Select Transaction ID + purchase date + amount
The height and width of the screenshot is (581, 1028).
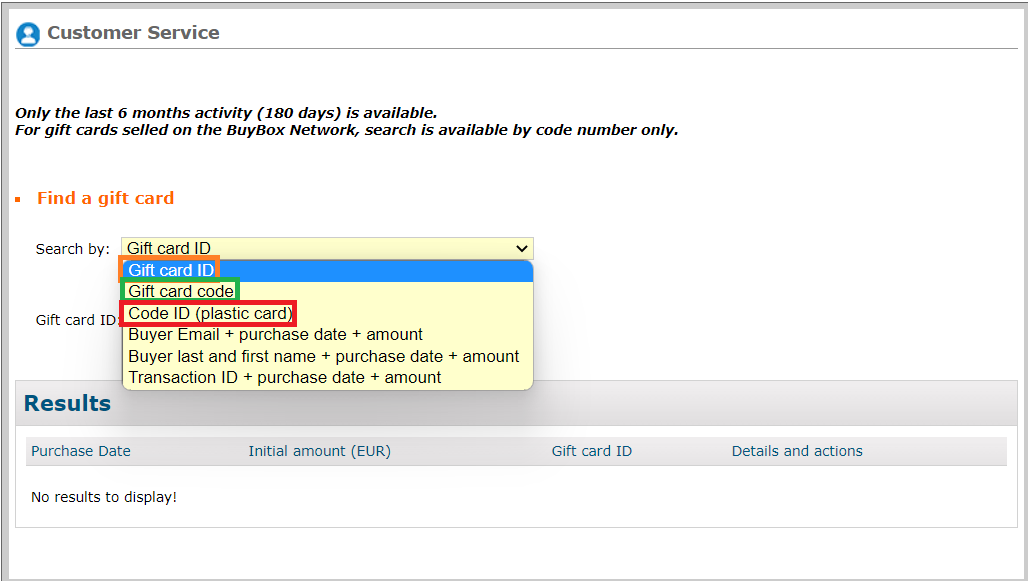point(284,378)
